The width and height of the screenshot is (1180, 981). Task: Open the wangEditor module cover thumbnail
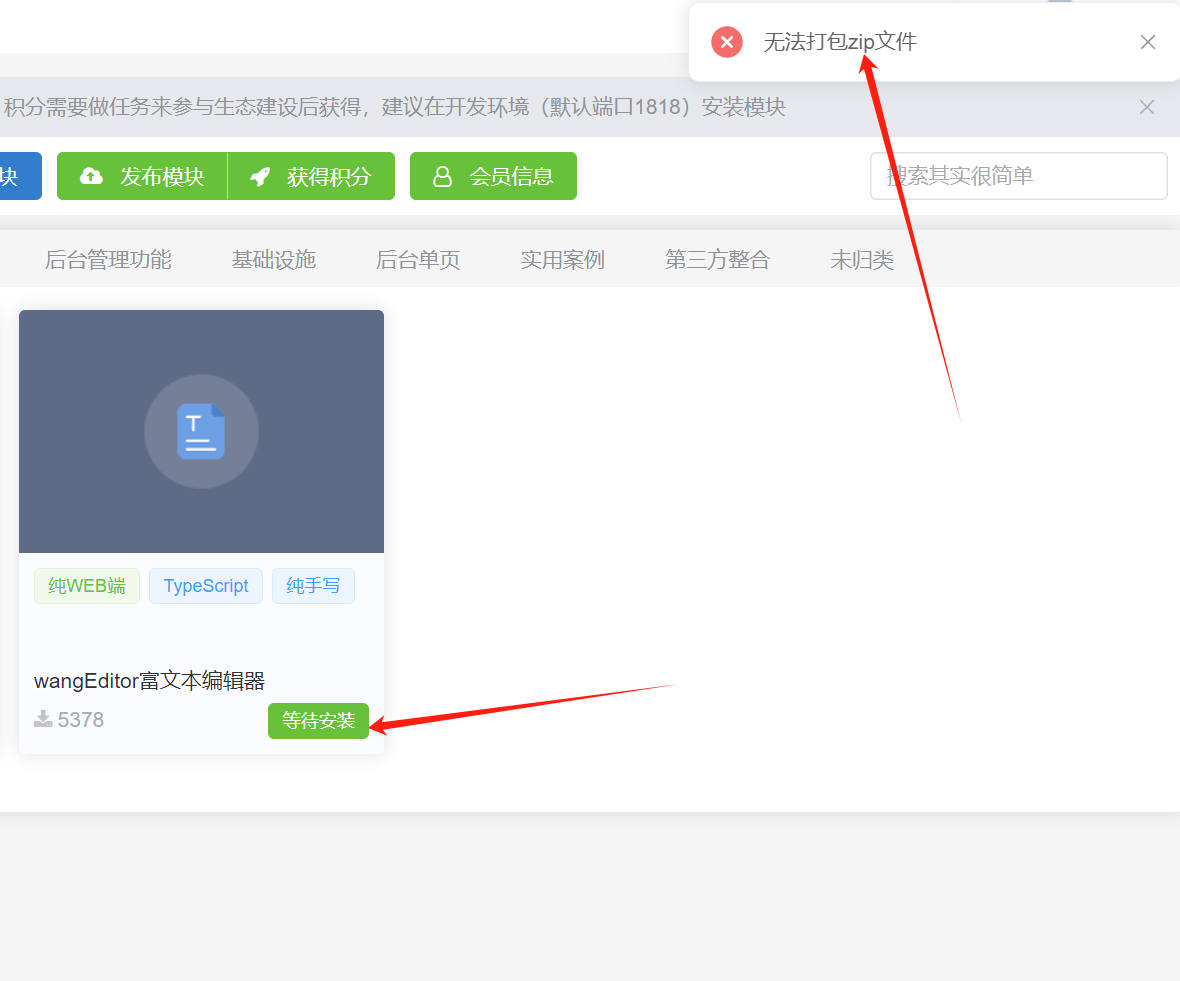pyautogui.click(x=201, y=431)
